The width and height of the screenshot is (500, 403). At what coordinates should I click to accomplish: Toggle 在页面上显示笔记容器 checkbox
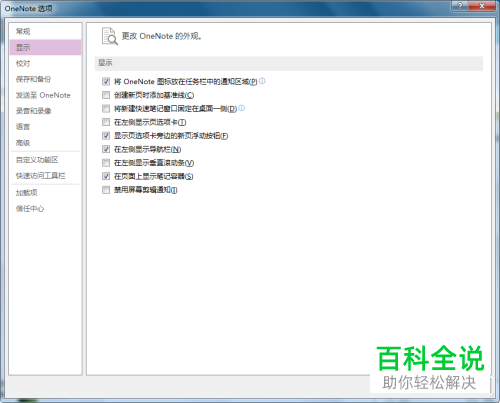click(106, 176)
